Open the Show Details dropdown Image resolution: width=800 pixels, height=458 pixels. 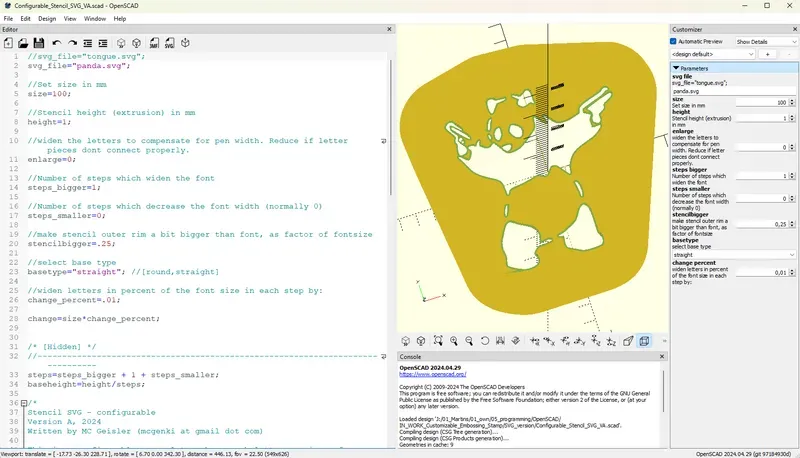(765, 42)
